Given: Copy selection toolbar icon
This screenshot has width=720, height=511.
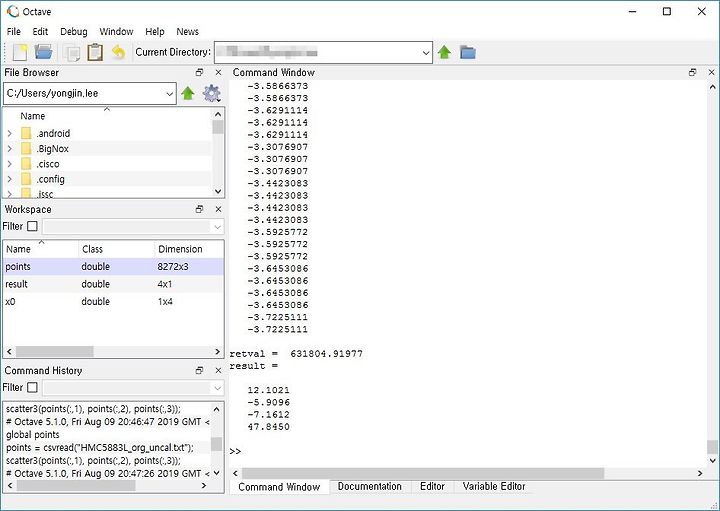Looking at the screenshot, I should (x=72, y=53).
